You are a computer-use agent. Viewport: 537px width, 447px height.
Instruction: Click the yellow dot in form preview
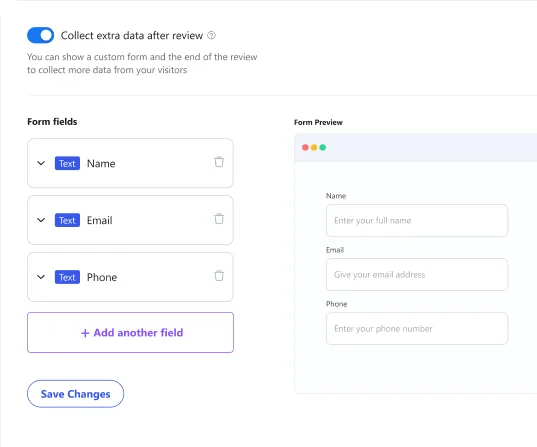point(314,147)
